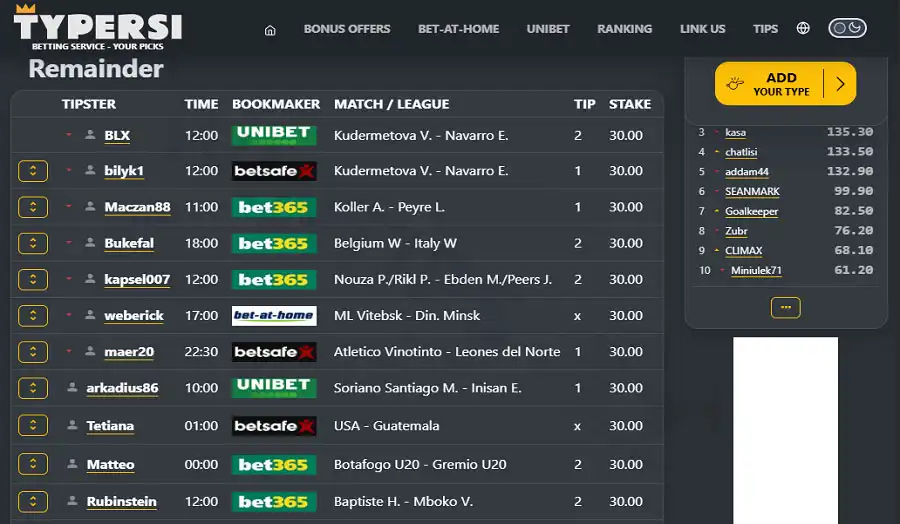The width and height of the screenshot is (900, 524).
Task: Open kasa in the ranking list
Action: coord(735,133)
